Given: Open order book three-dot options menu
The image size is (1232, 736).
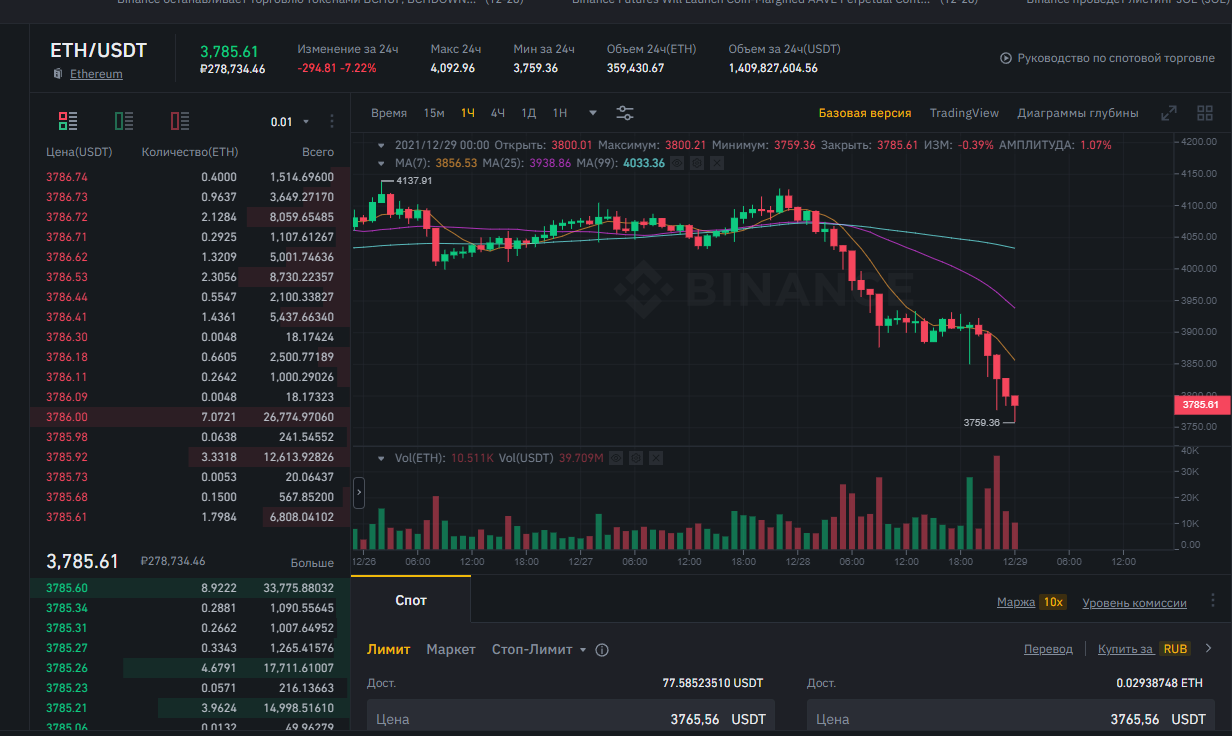Looking at the screenshot, I should pyautogui.click(x=332, y=121).
